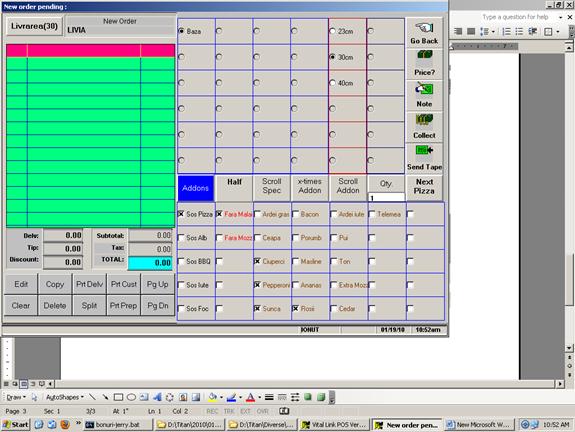Uncheck the Ciuperci checkbox
Screen dimensions: 575x432
pyautogui.click(x=257, y=261)
